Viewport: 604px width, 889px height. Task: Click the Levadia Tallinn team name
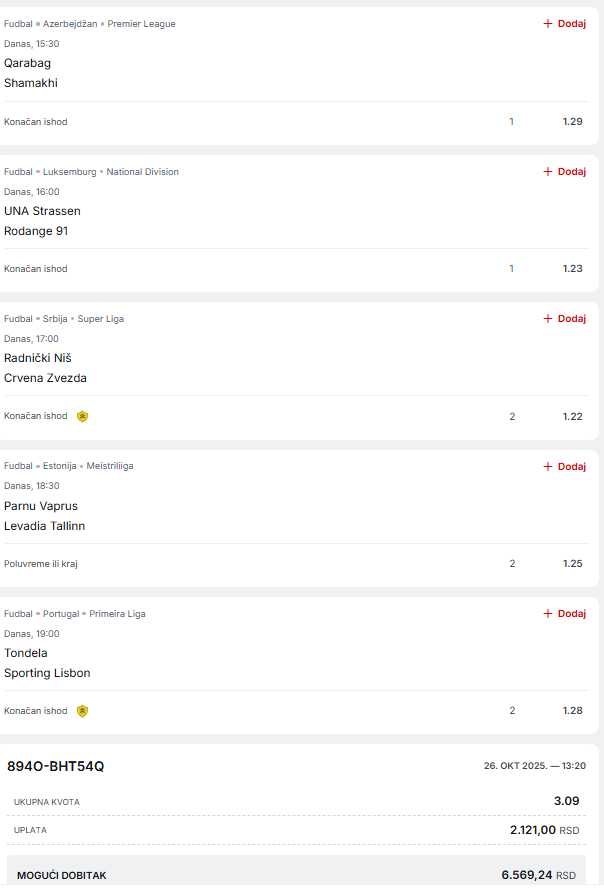tap(45, 526)
